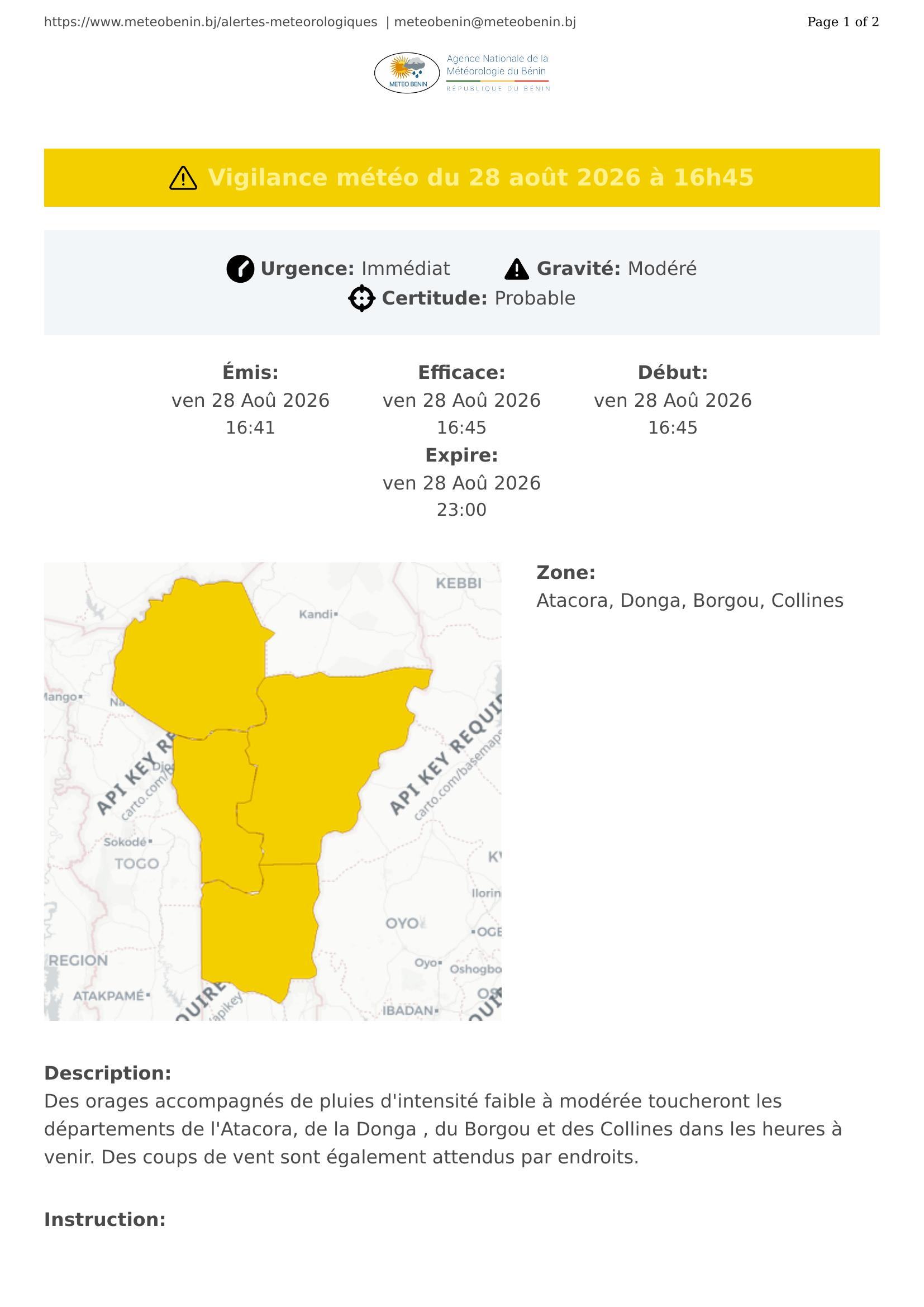The height and width of the screenshot is (1307, 924).
Task: Click the Sokodé city label on map
Action: point(127,842)
